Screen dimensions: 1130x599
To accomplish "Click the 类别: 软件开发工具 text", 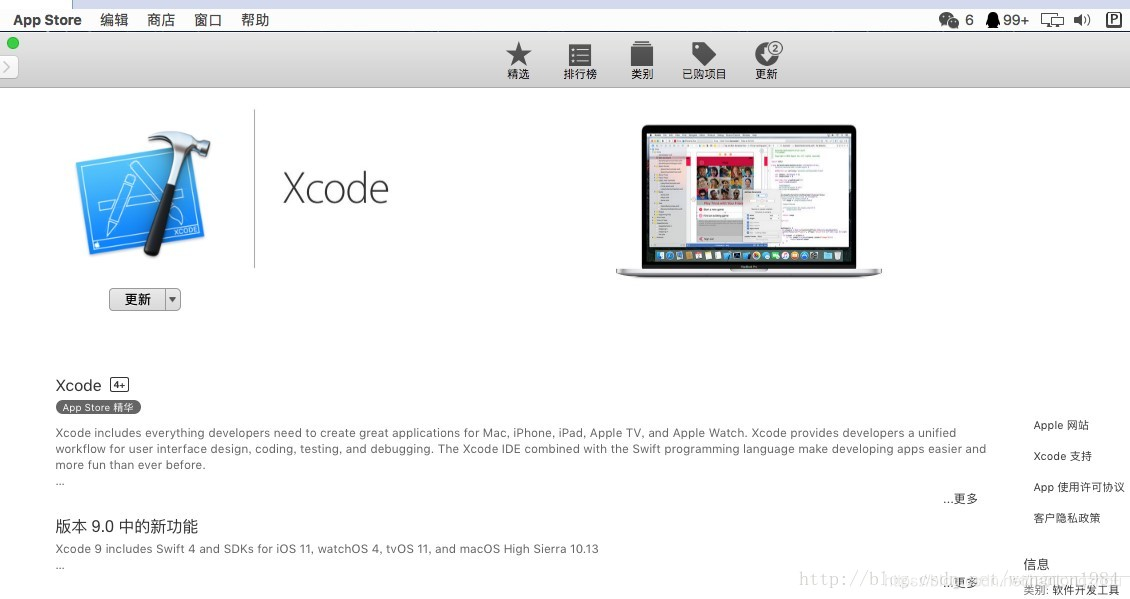I will [1071, 590].
